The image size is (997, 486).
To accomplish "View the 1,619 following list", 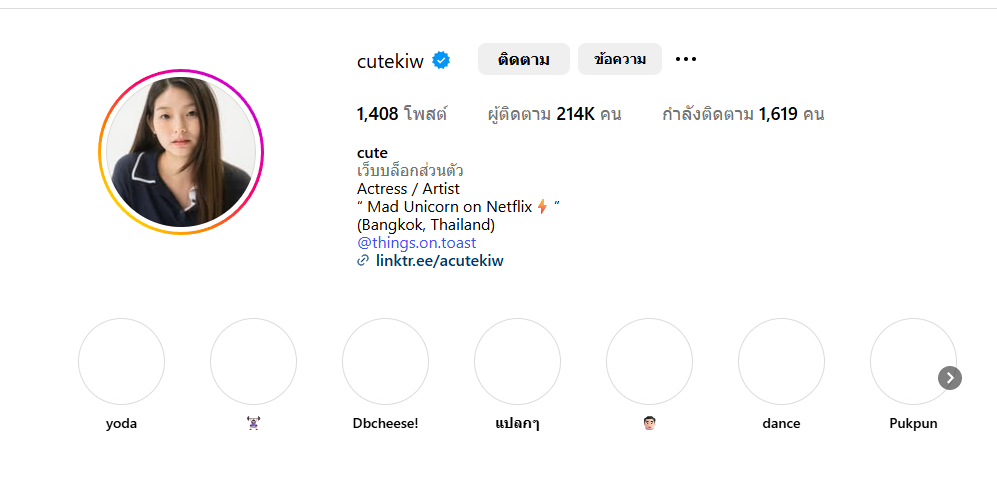I will (x=743, y=115).
